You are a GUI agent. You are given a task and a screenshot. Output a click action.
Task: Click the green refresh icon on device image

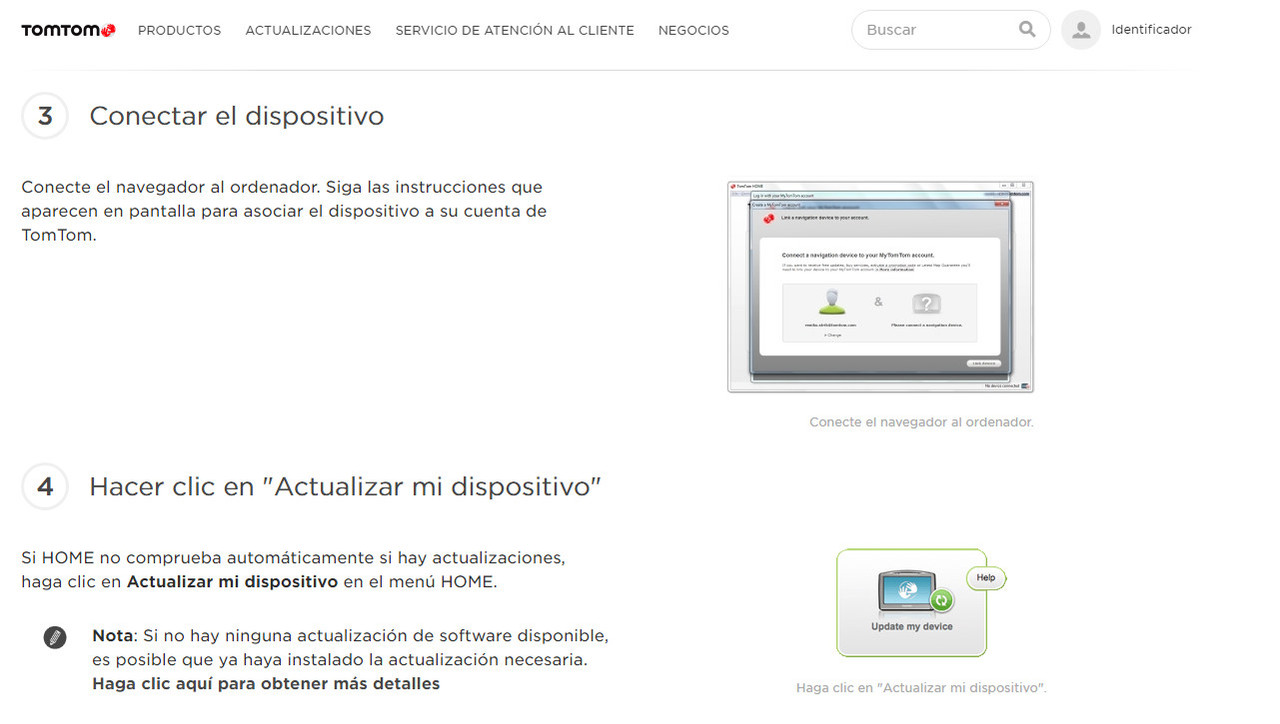[x=941, y=601]
